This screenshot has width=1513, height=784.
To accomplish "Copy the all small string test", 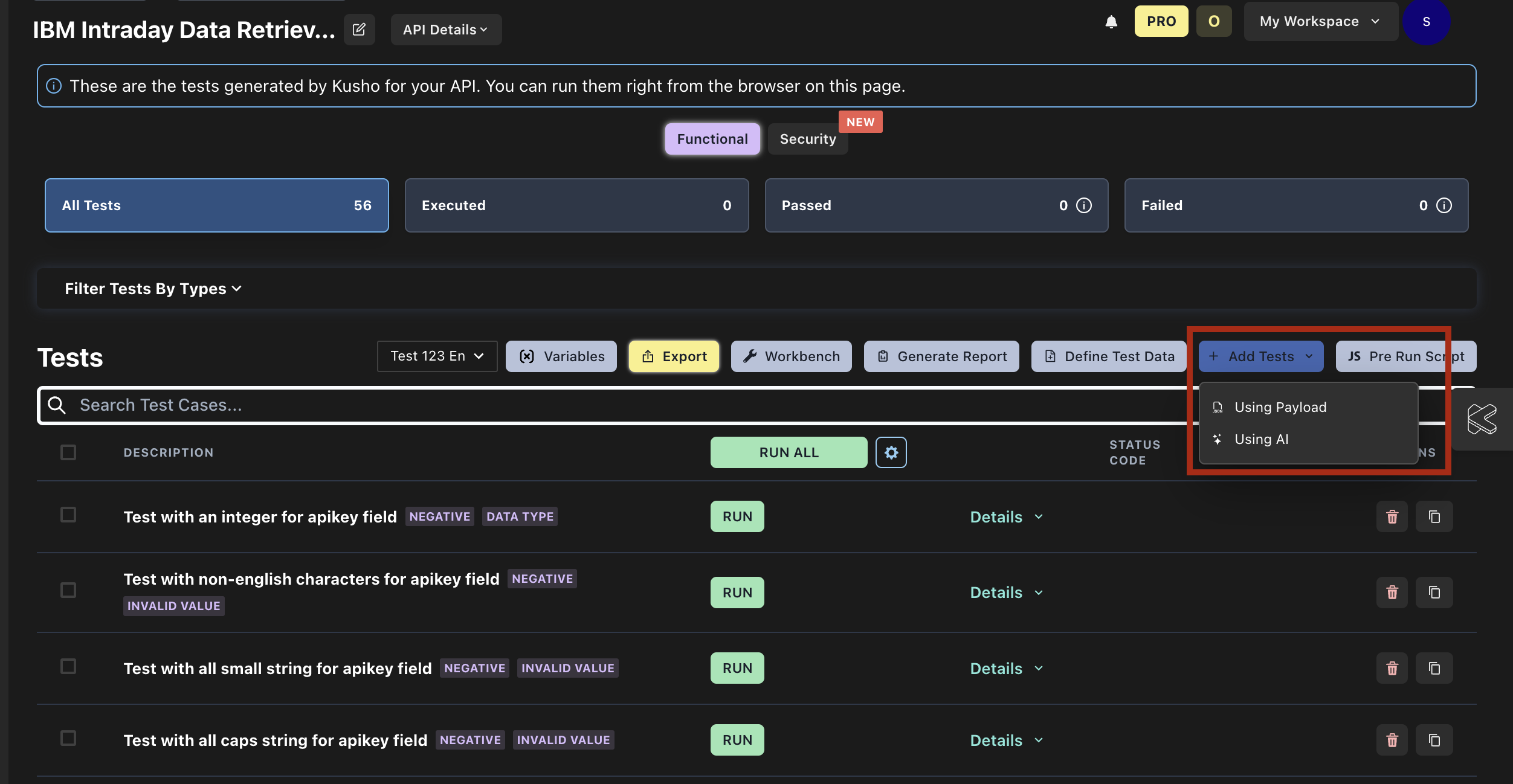I will click(1434, 668).
